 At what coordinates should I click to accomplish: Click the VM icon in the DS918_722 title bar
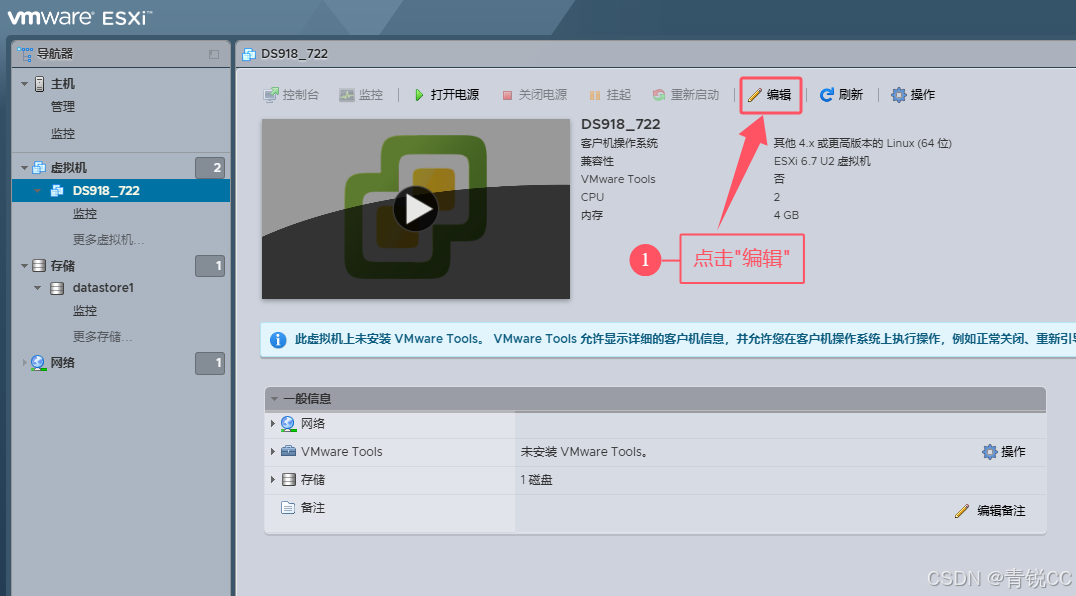click(248, 54)
